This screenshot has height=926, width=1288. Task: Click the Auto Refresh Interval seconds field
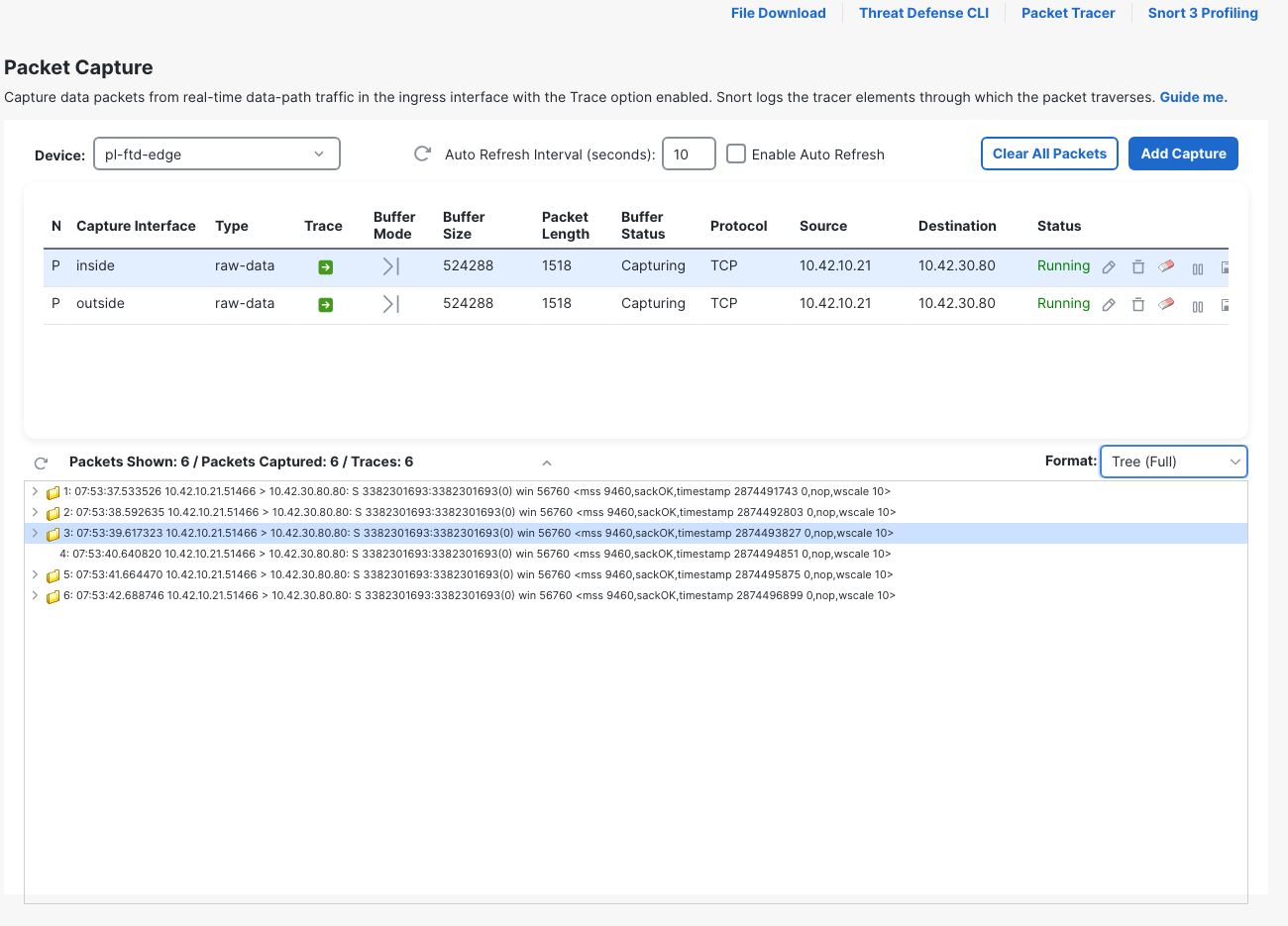pos(689,154)
